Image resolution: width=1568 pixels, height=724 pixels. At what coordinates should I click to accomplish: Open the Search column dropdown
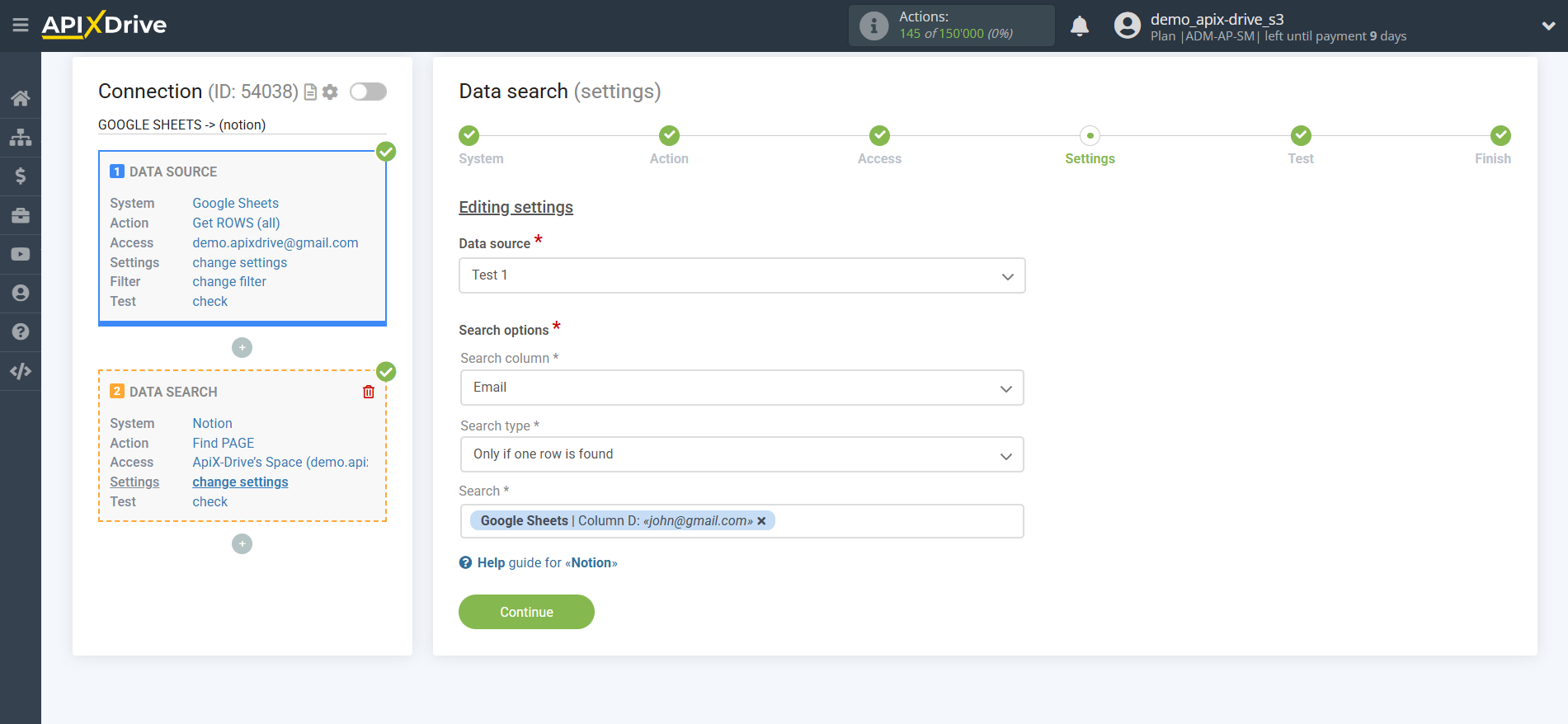coord(742,388)
